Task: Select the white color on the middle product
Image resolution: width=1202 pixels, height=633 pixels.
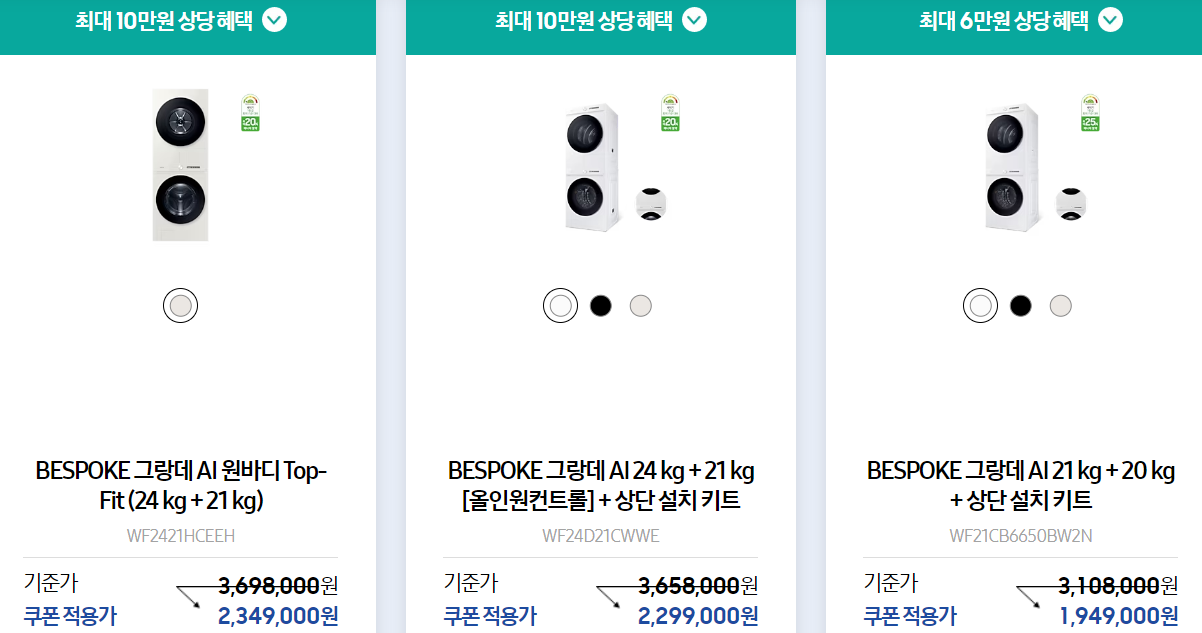Action: (x=559, y=305)
